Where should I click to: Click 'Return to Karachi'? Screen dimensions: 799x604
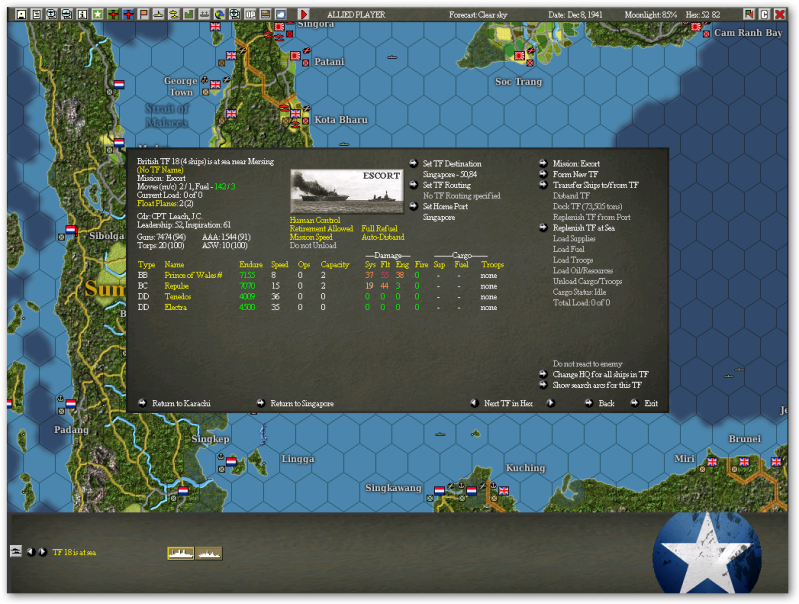181,403
